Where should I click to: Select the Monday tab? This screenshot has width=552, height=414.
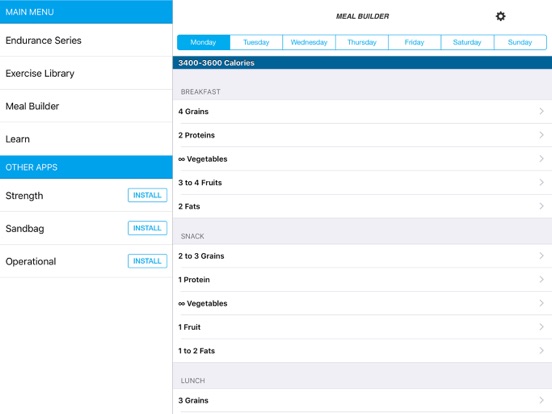click(x=203, y=42)
